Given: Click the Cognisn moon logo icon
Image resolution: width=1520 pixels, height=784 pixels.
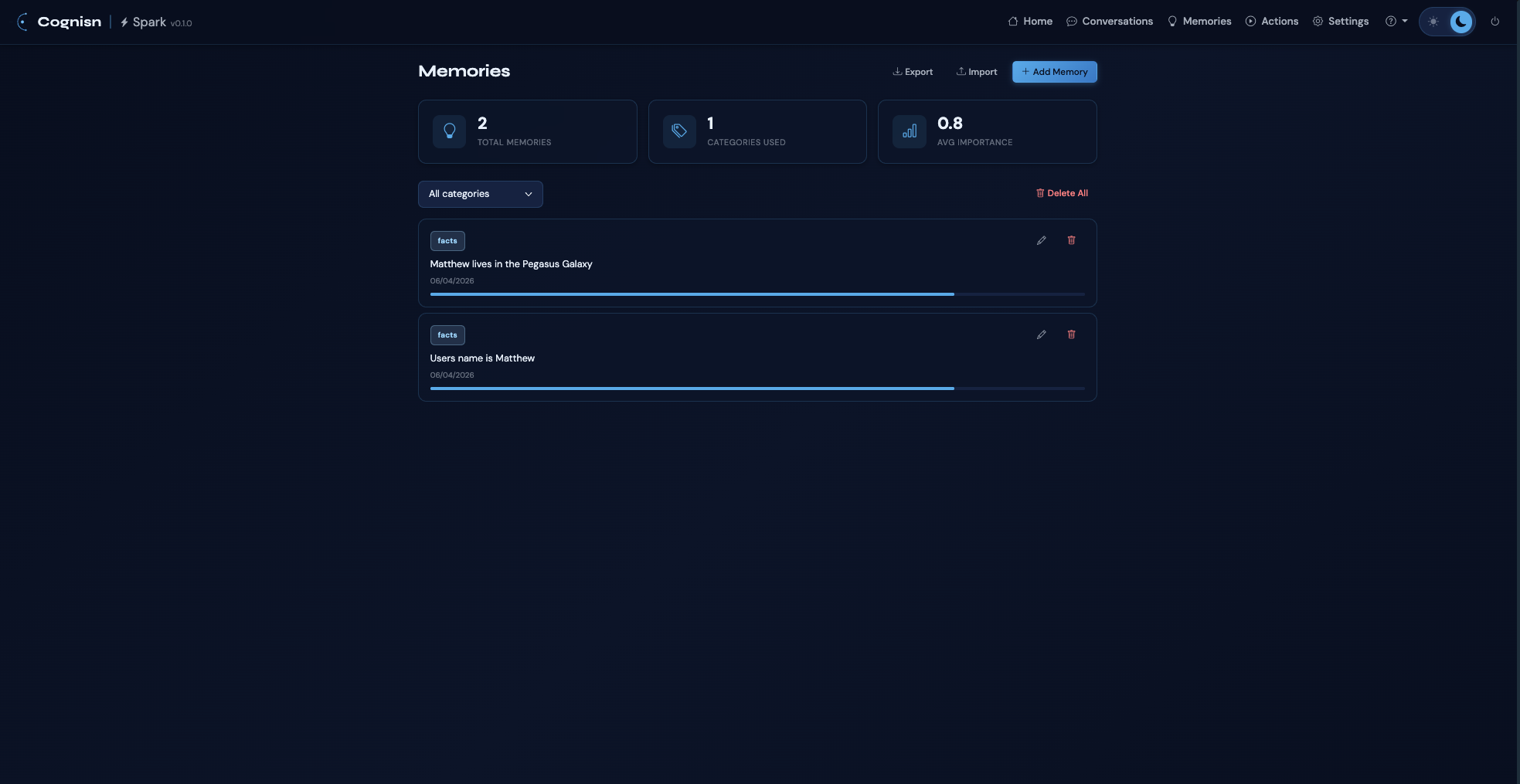Looking at the screenshot, I should pos(21,22).
